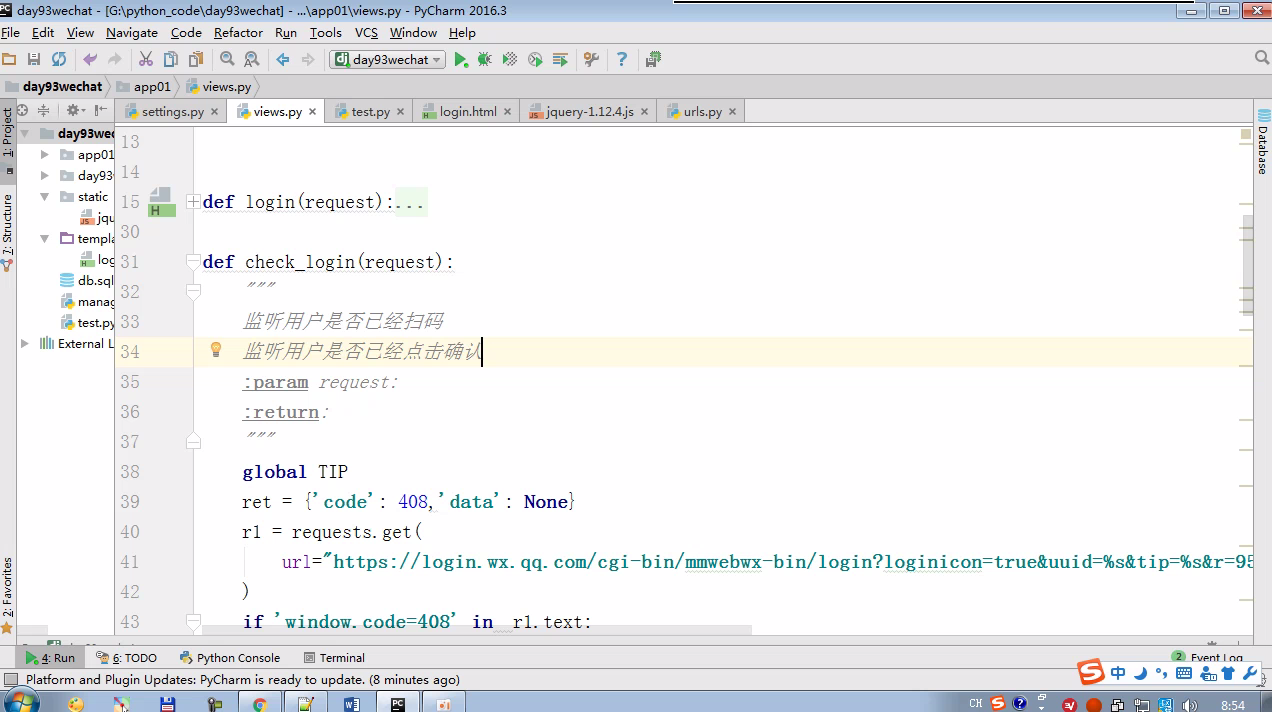Navigate Back with the blue arrow

(x=283, y=60)
